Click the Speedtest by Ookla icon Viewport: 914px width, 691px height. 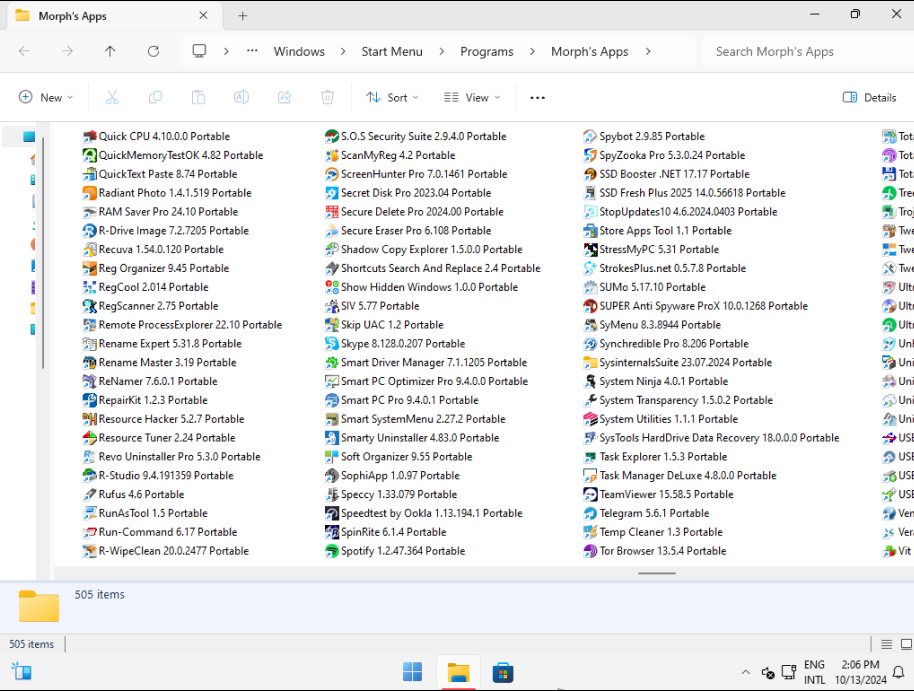[x=332, y=513]
